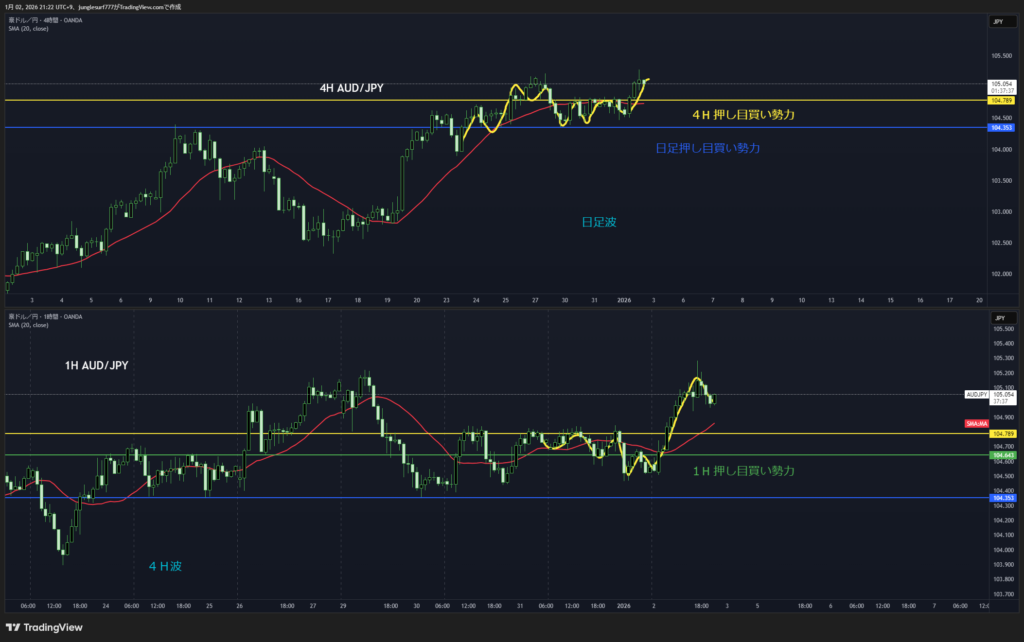Screen dimensions: 1024x642
Task: Click the '日足波' annotation on the 4H chart
Action: click(598, 222)
